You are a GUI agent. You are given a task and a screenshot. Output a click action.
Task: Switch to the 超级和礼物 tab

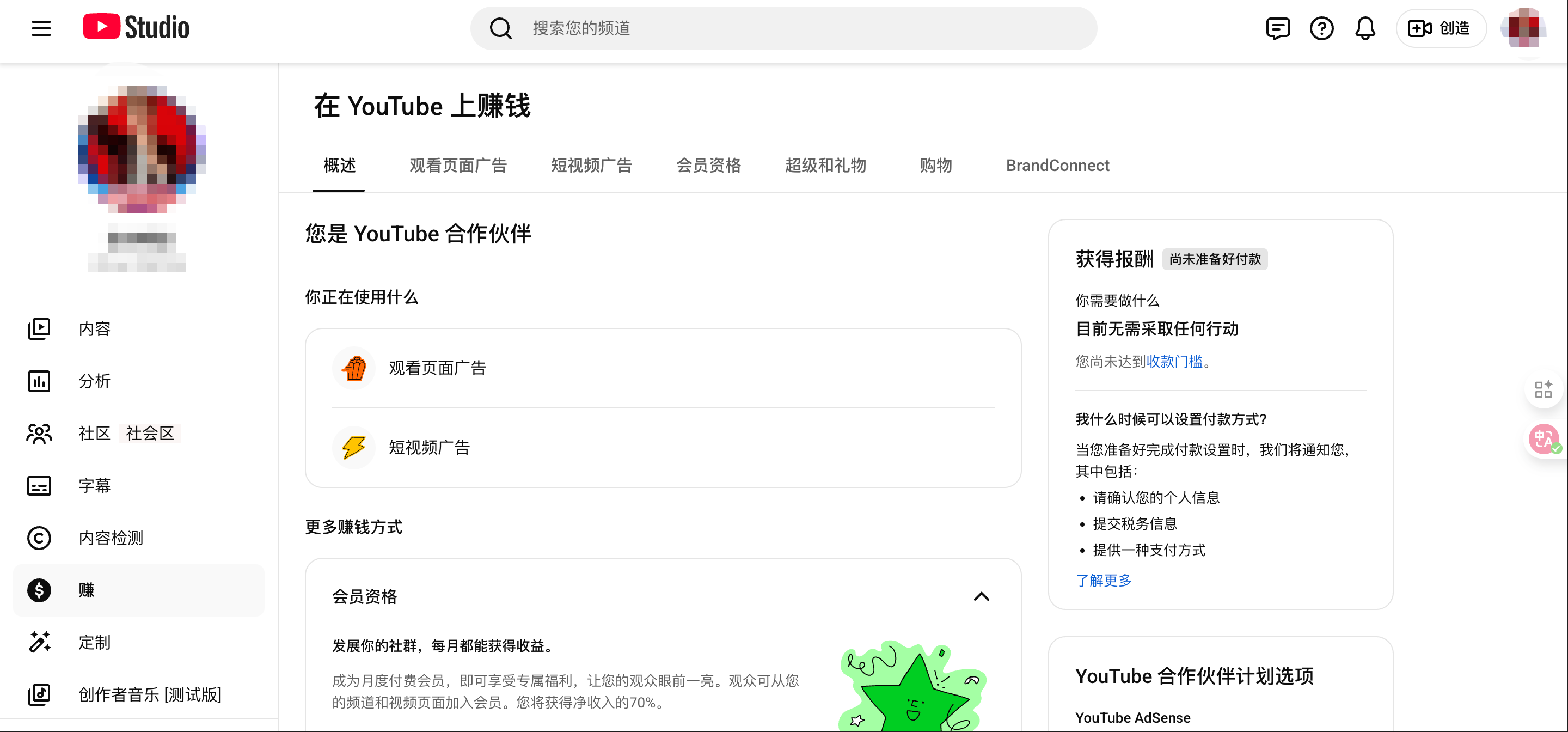(x=825, y=166)
